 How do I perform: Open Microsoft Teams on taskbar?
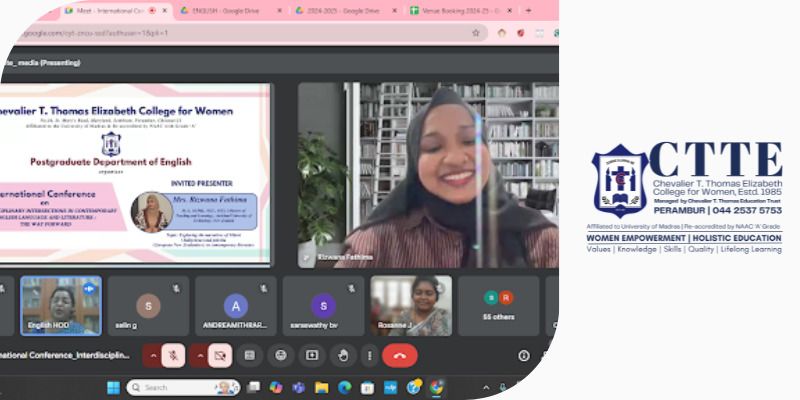pos(298,388)
